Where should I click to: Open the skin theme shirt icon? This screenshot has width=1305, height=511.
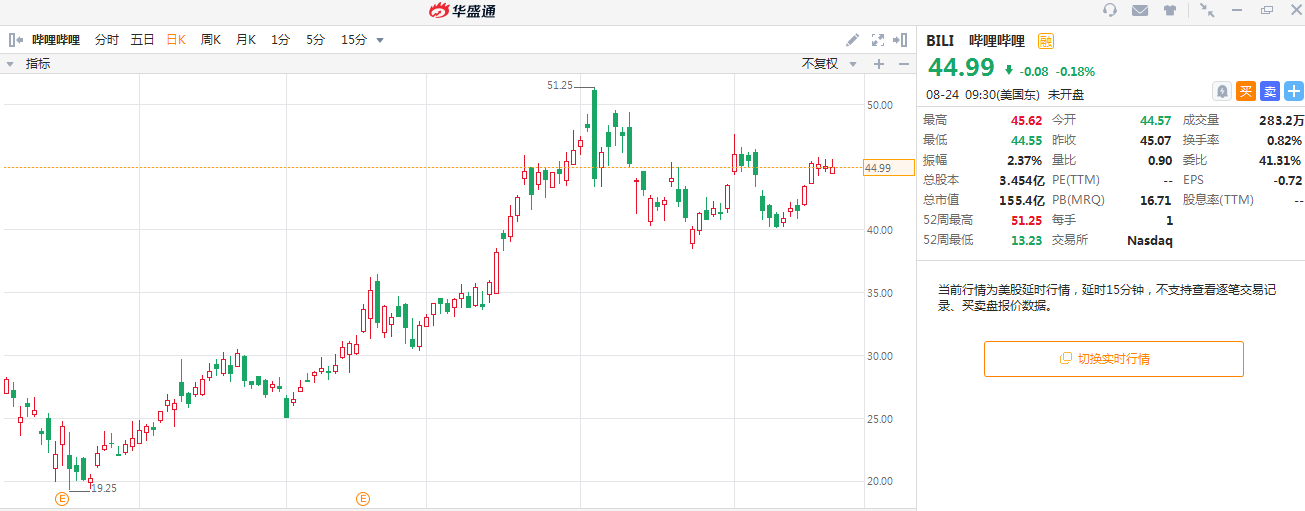1169,11
